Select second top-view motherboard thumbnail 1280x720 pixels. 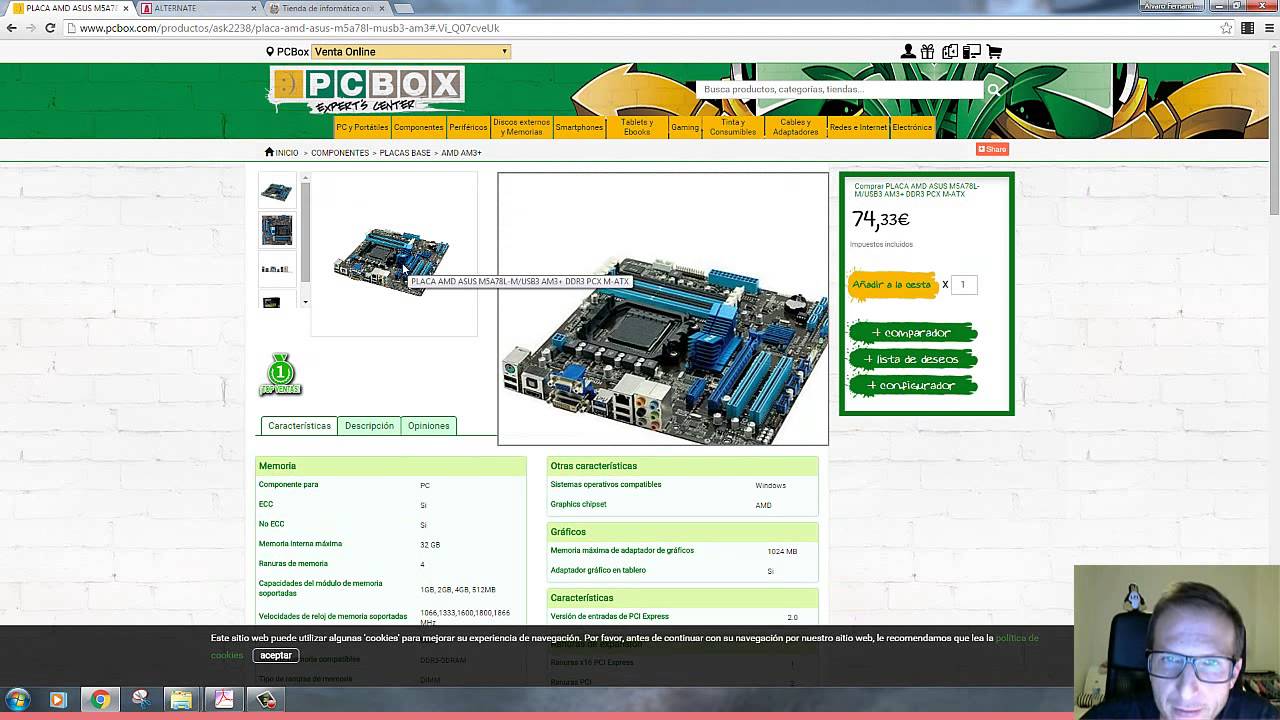(x=276, y=230)
